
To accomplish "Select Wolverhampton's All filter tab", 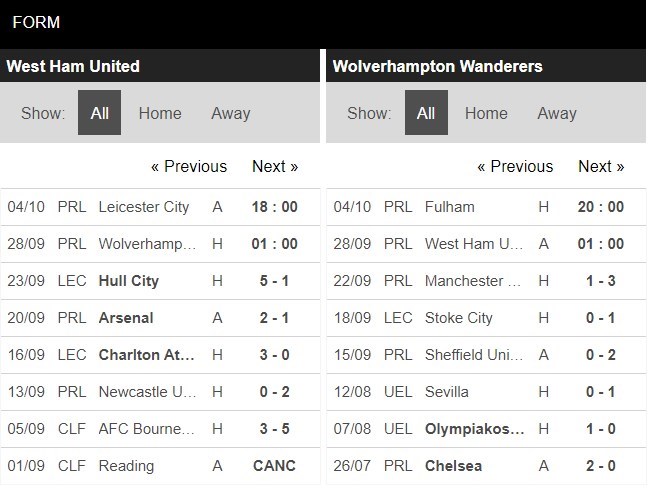I will click(x=426, y=113).
